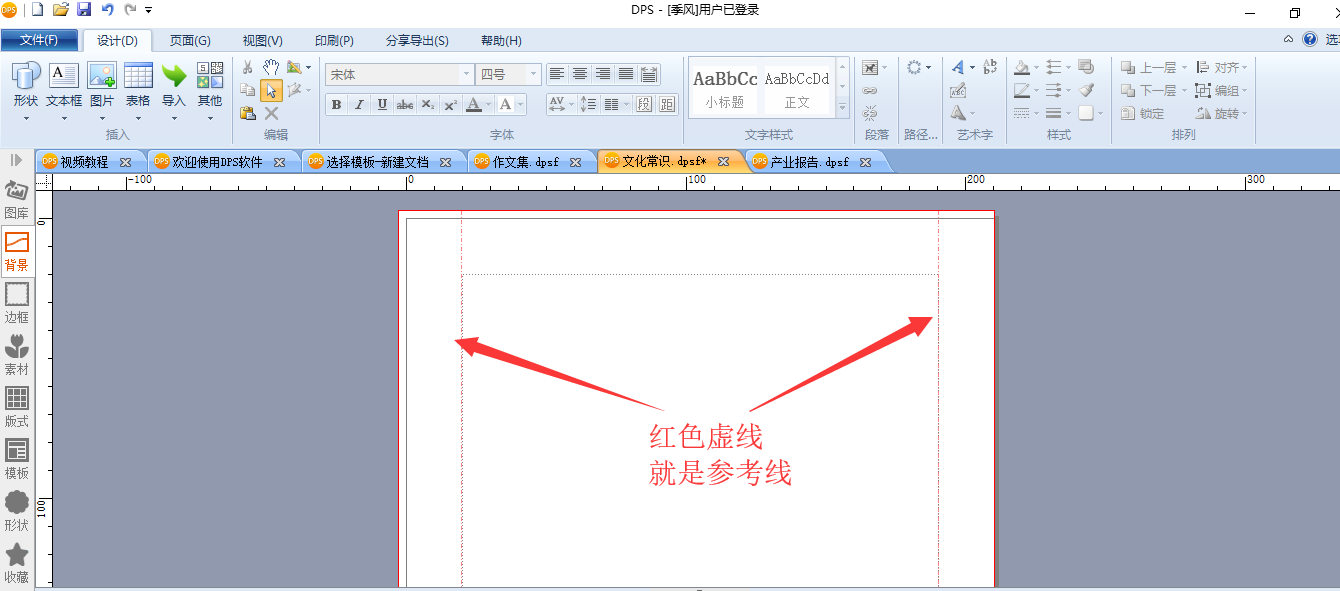Screen dimensions: 1340x591
Task: Click the font color A button
Action: (x=474, y=104)
